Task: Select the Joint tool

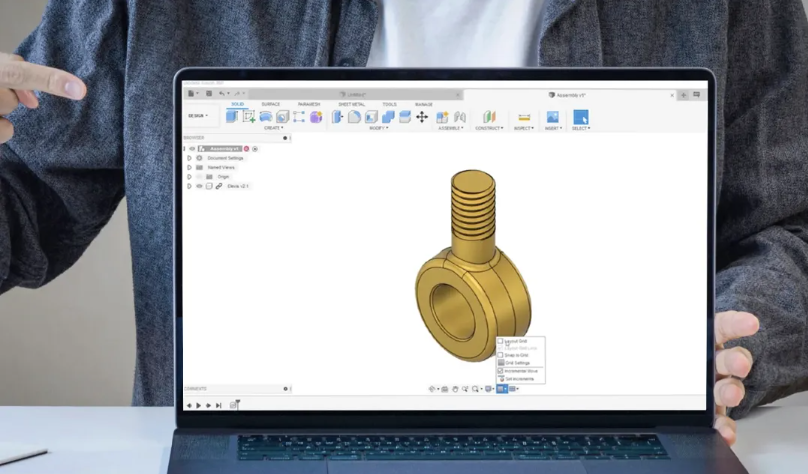Action: (460, 117)
